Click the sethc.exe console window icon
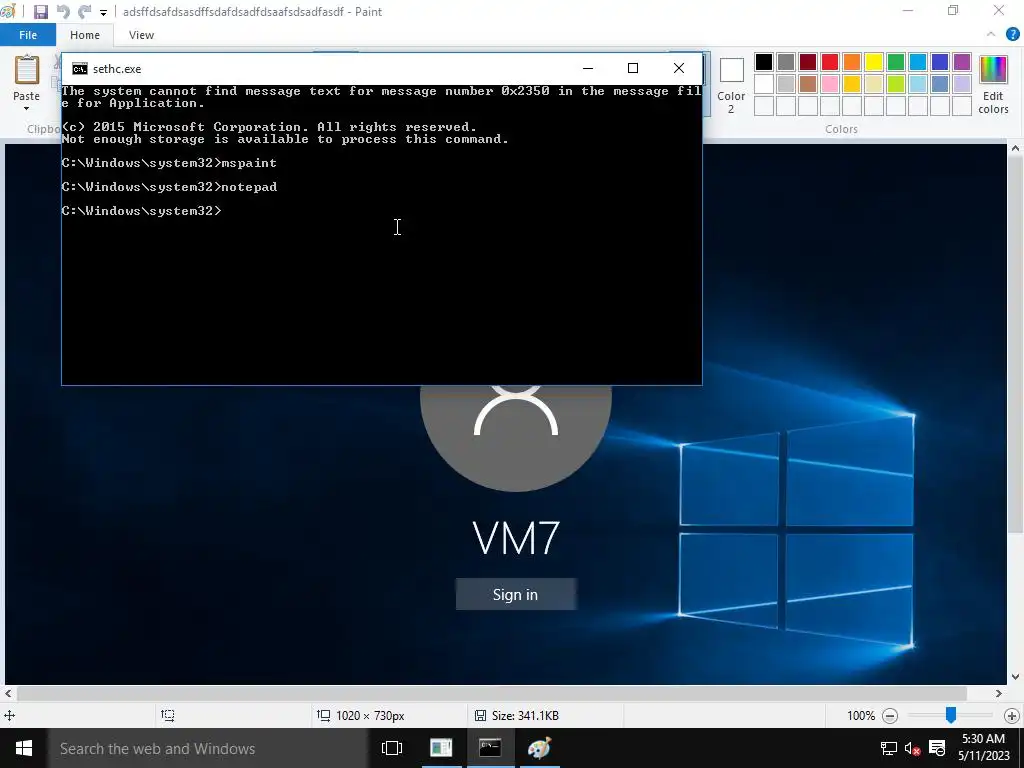1024x768 pixels. pyautogui.click(x=80, y=69)
